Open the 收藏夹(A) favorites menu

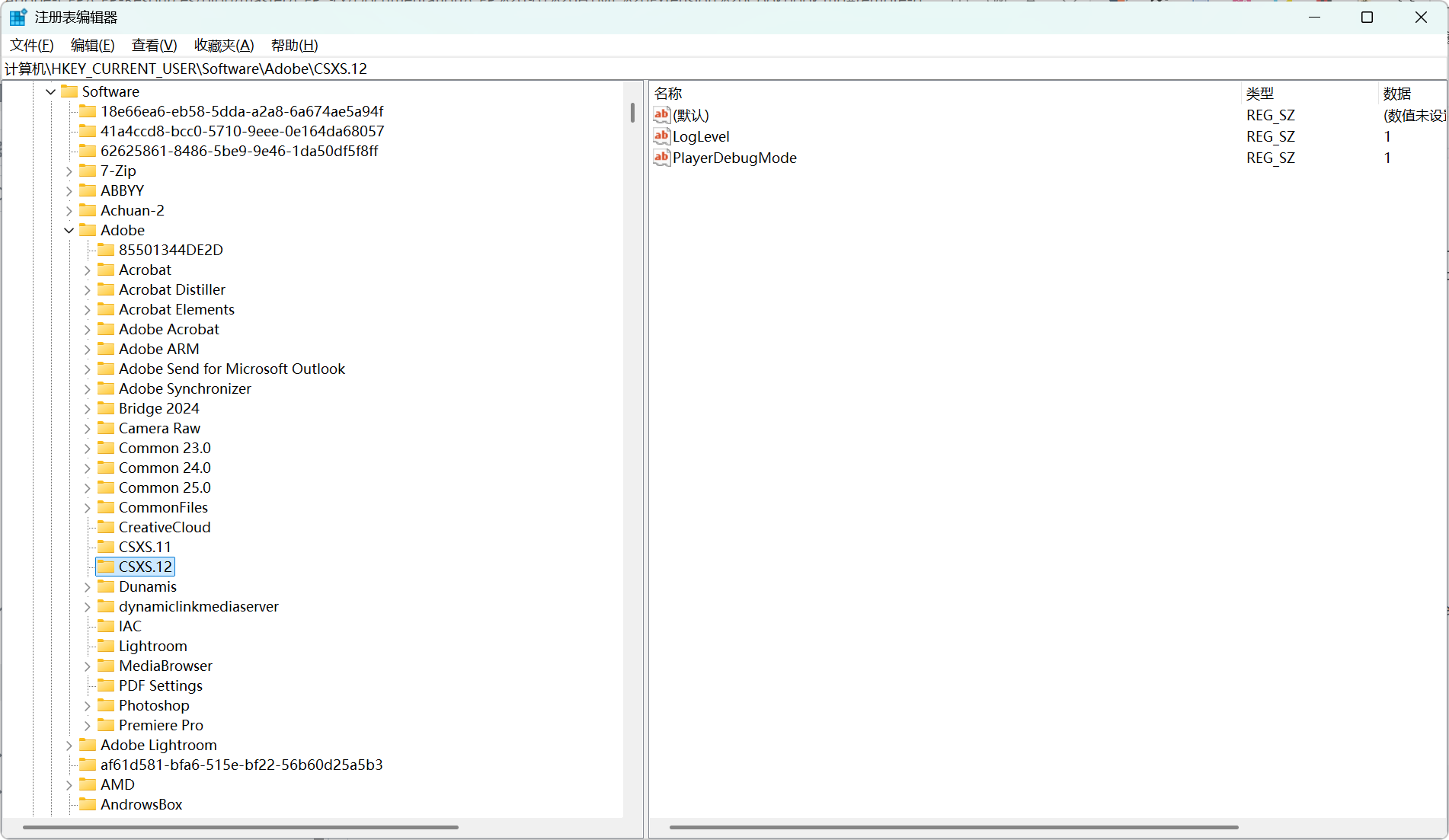pos(224,46)
